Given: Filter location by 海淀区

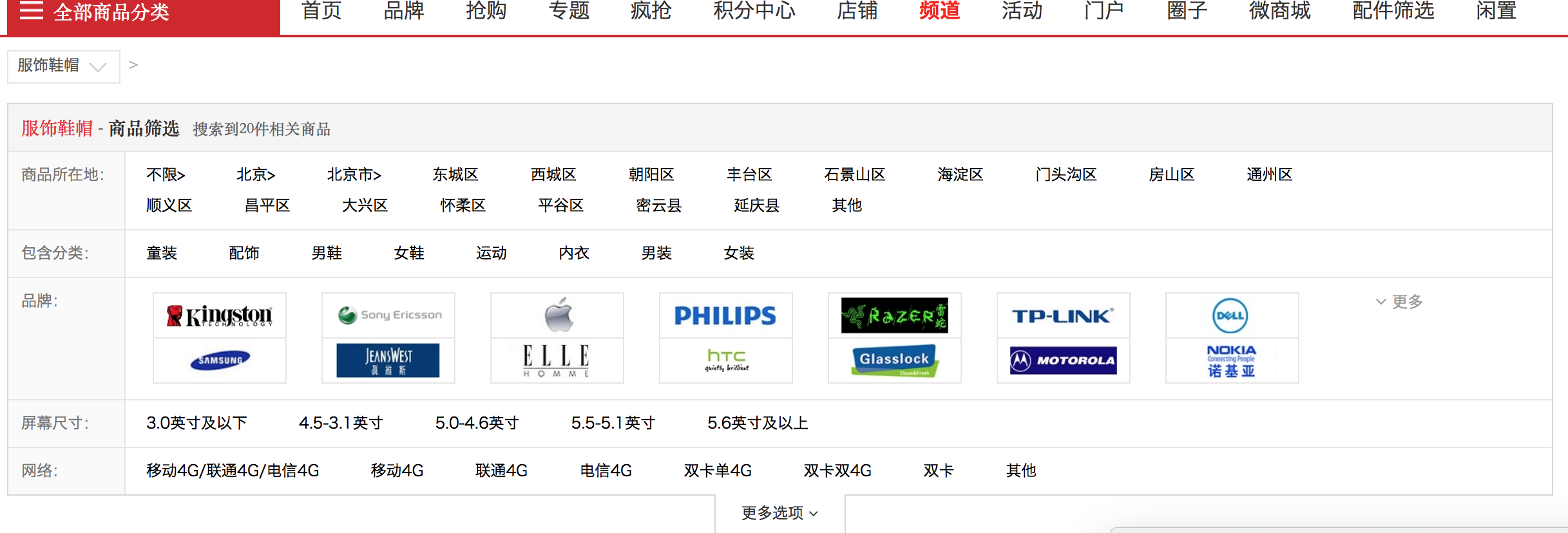Looking at the screenshot, I should (x=961, y=174).
